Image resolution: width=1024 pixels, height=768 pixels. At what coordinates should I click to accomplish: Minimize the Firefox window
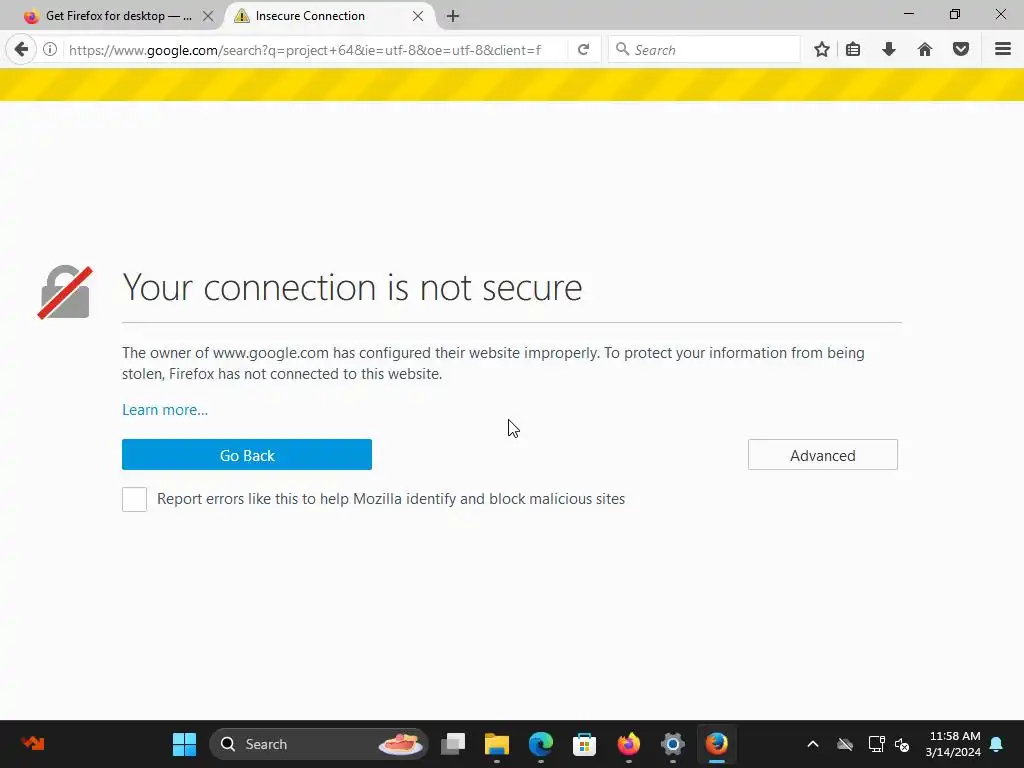[908, 14]
